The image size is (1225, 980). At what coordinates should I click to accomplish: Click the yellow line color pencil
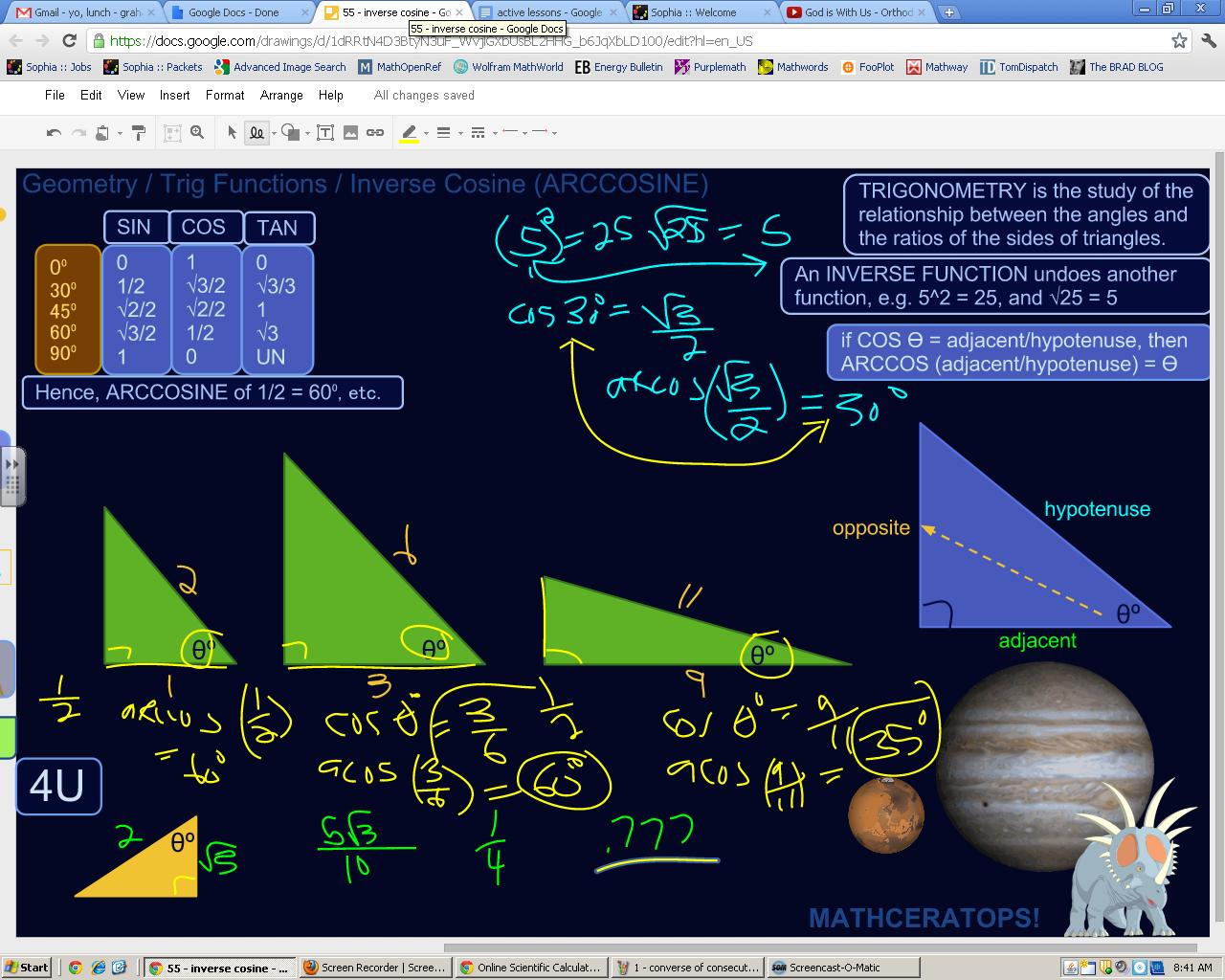(x=409, y=133)
